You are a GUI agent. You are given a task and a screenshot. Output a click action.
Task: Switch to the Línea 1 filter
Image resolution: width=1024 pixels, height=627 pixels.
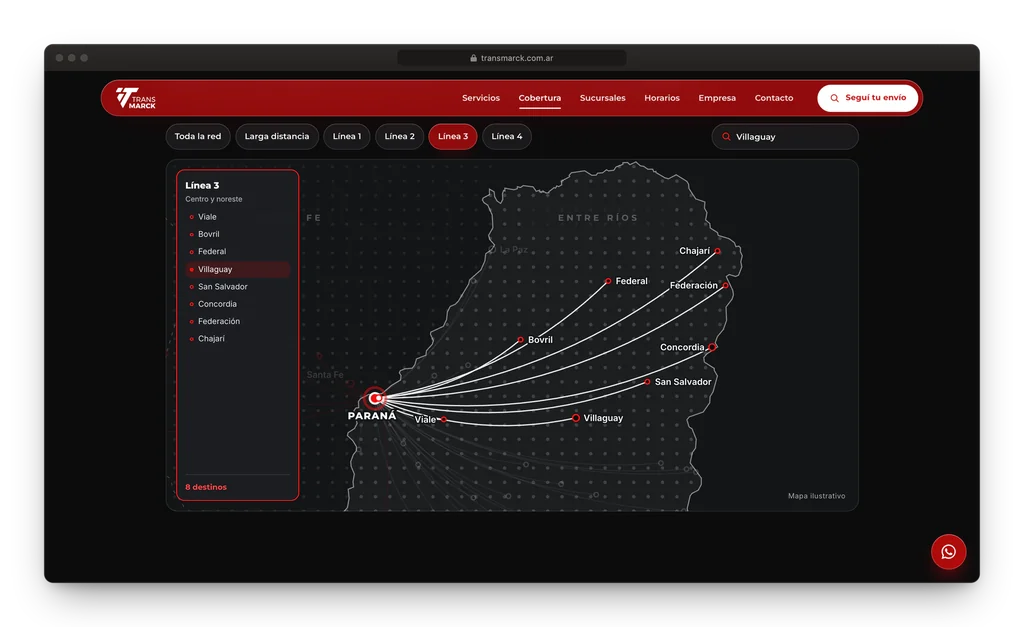pos(347,137)
